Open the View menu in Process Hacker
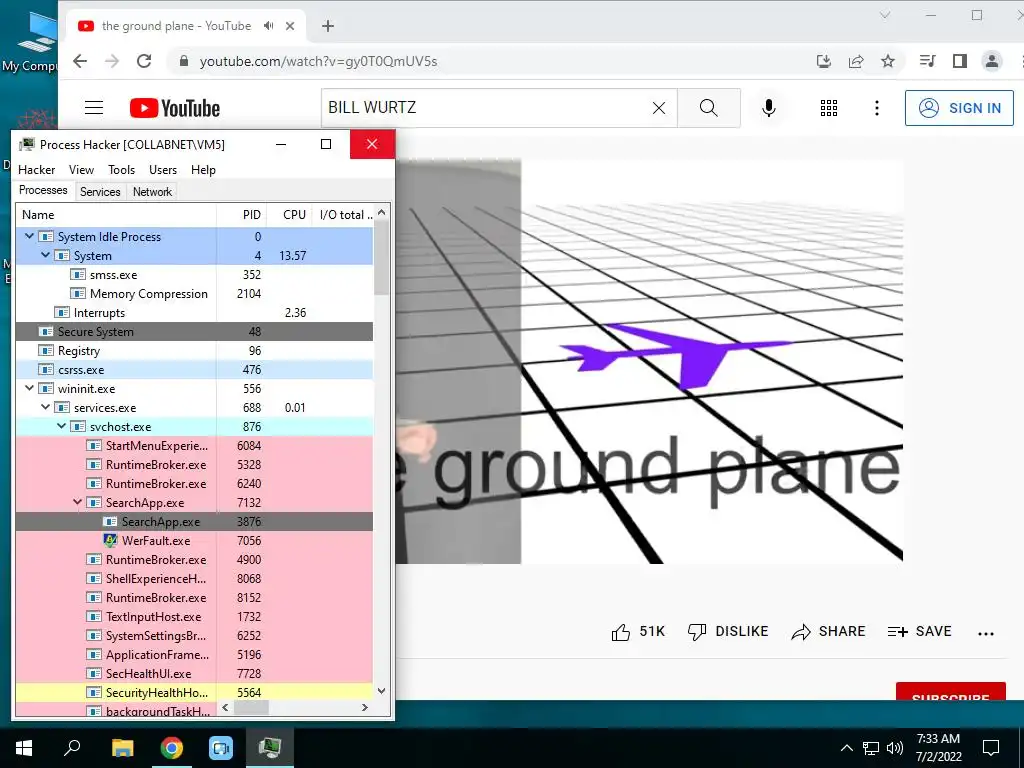1024x768 pixels. [x=82, y=170]
